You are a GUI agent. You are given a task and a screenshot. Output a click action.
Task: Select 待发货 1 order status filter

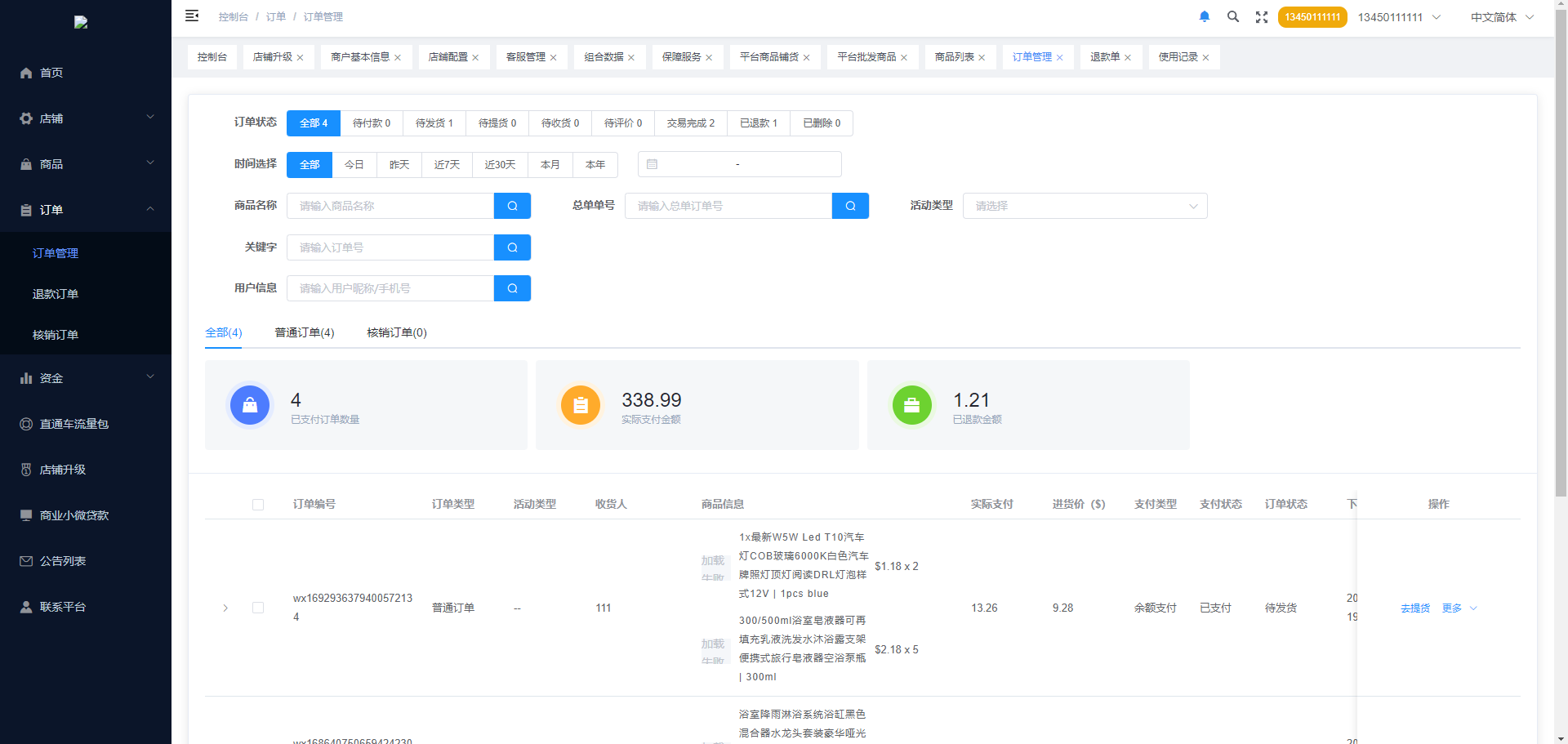(x=434, y=123)
